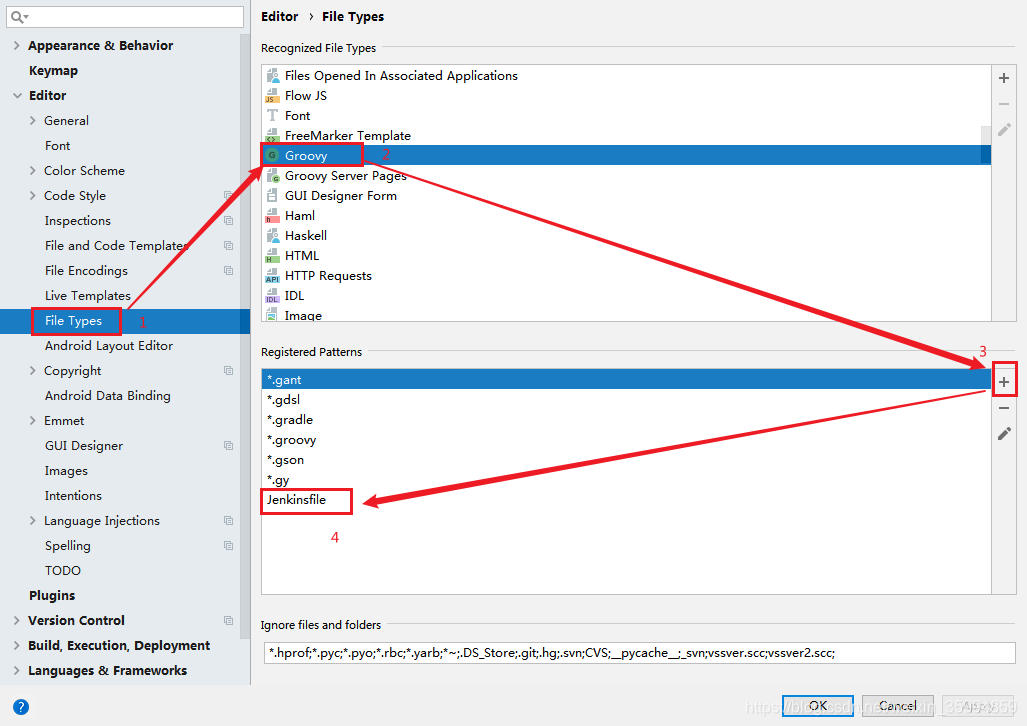Open the TODO settings page
Image resolution: width=1027 pixels, height=726 pixels.
tap(63, 570)
